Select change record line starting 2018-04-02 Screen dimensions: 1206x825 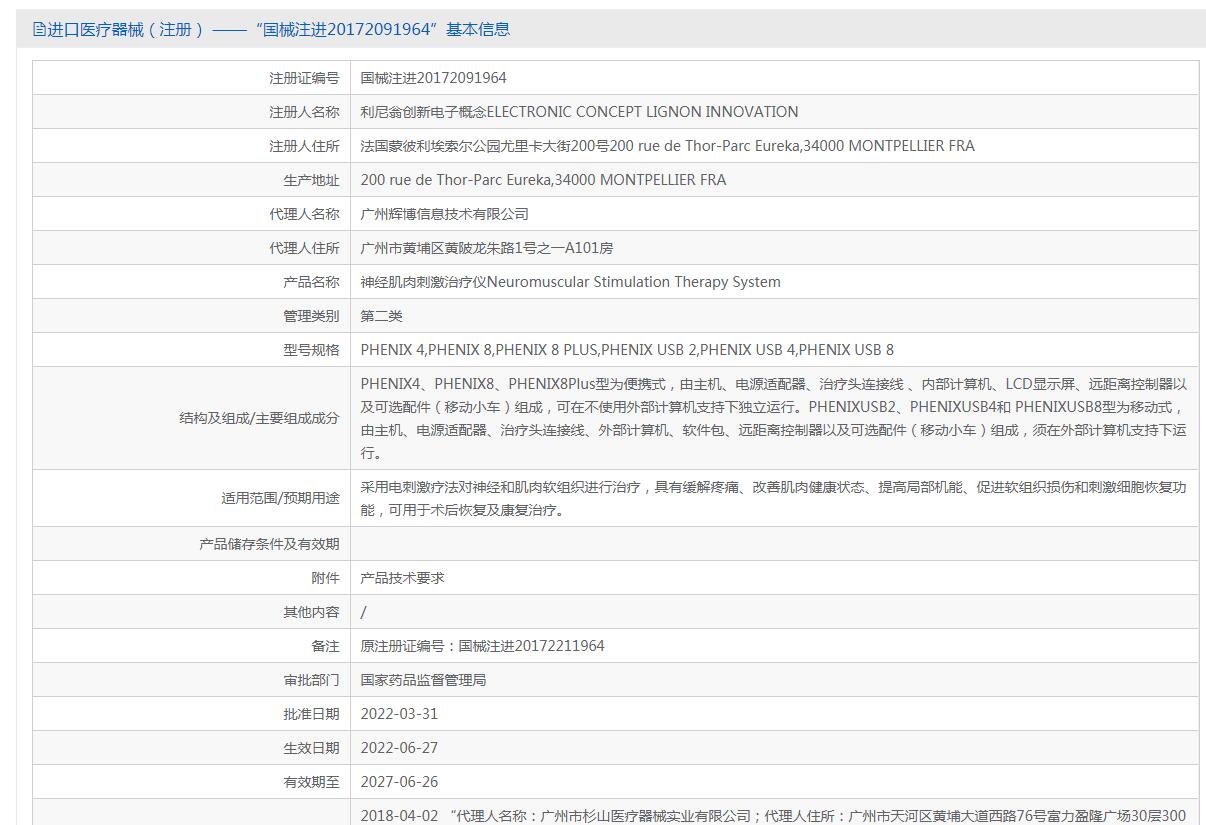pos(774,816)
